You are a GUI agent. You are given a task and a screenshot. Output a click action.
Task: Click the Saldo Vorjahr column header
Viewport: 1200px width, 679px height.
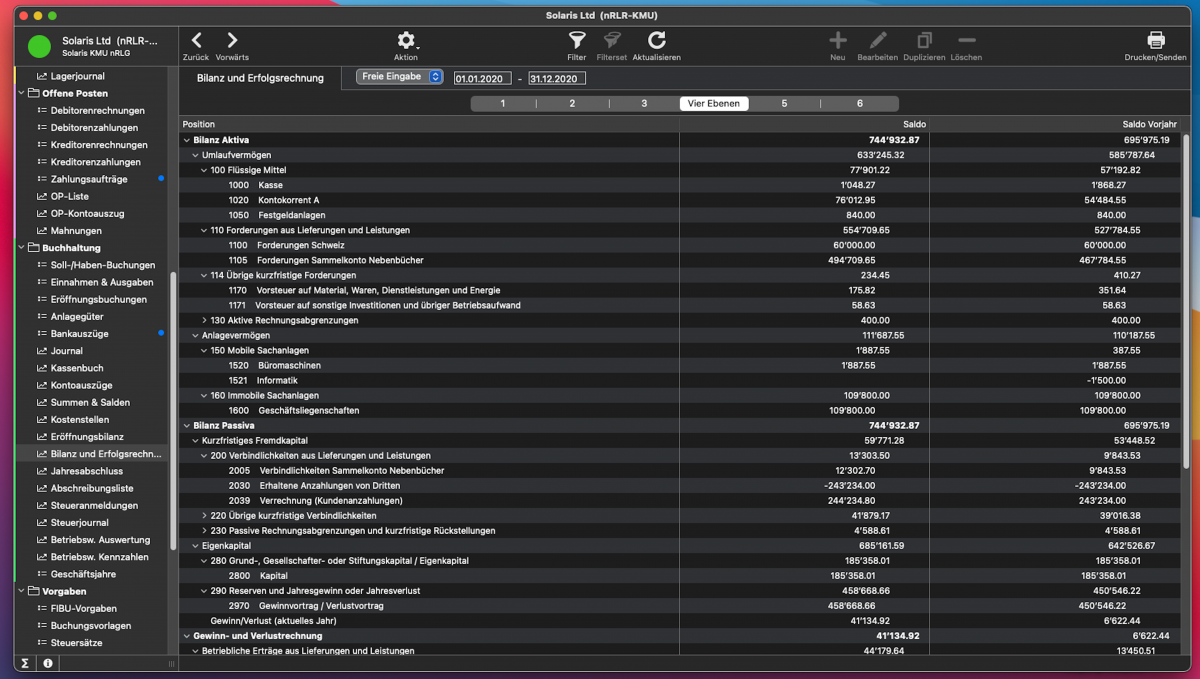tap(1149, 124)
